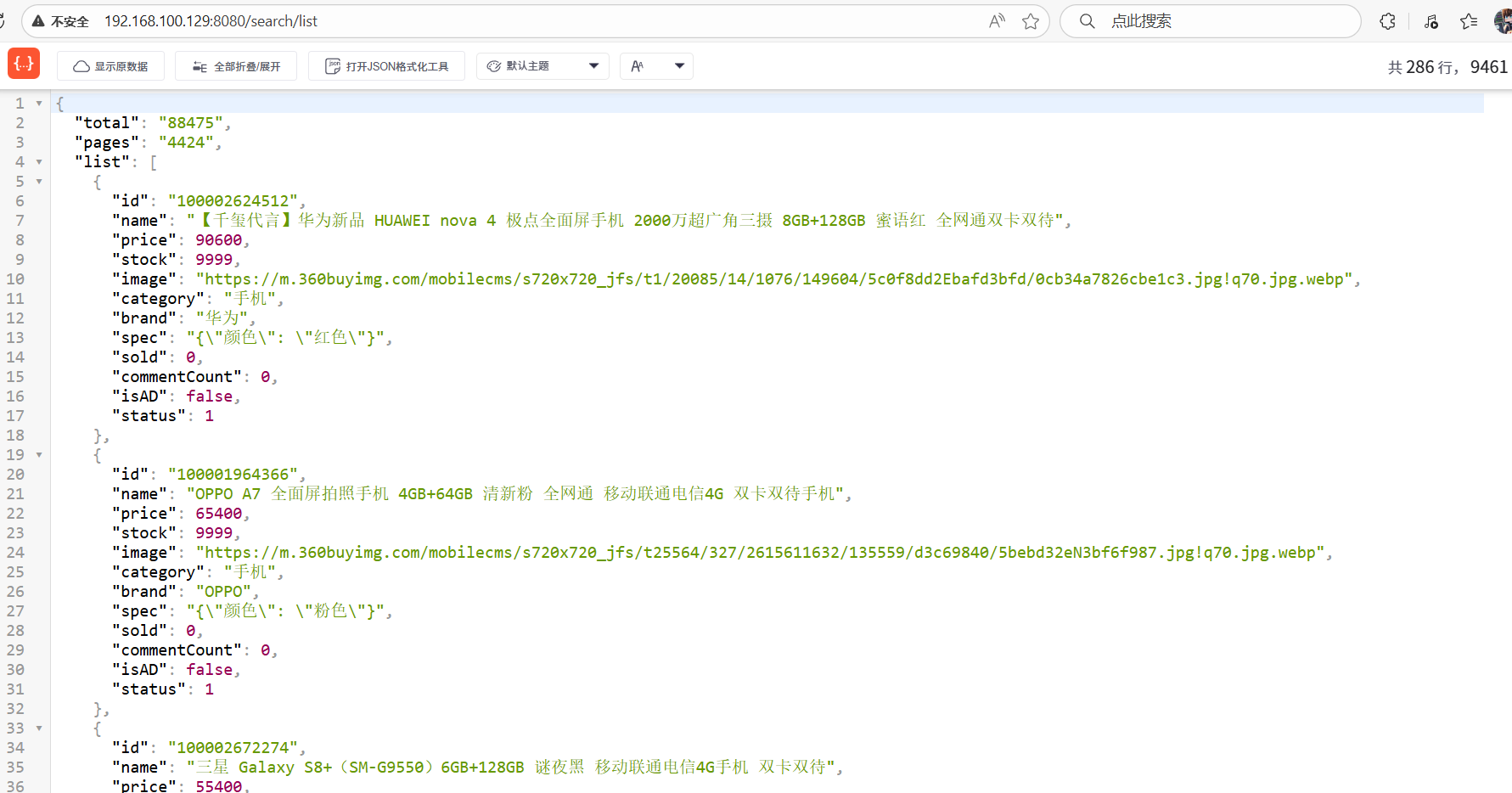Click the brand value "OPPO"
1512x793 pixels.
tap(223, 592)
